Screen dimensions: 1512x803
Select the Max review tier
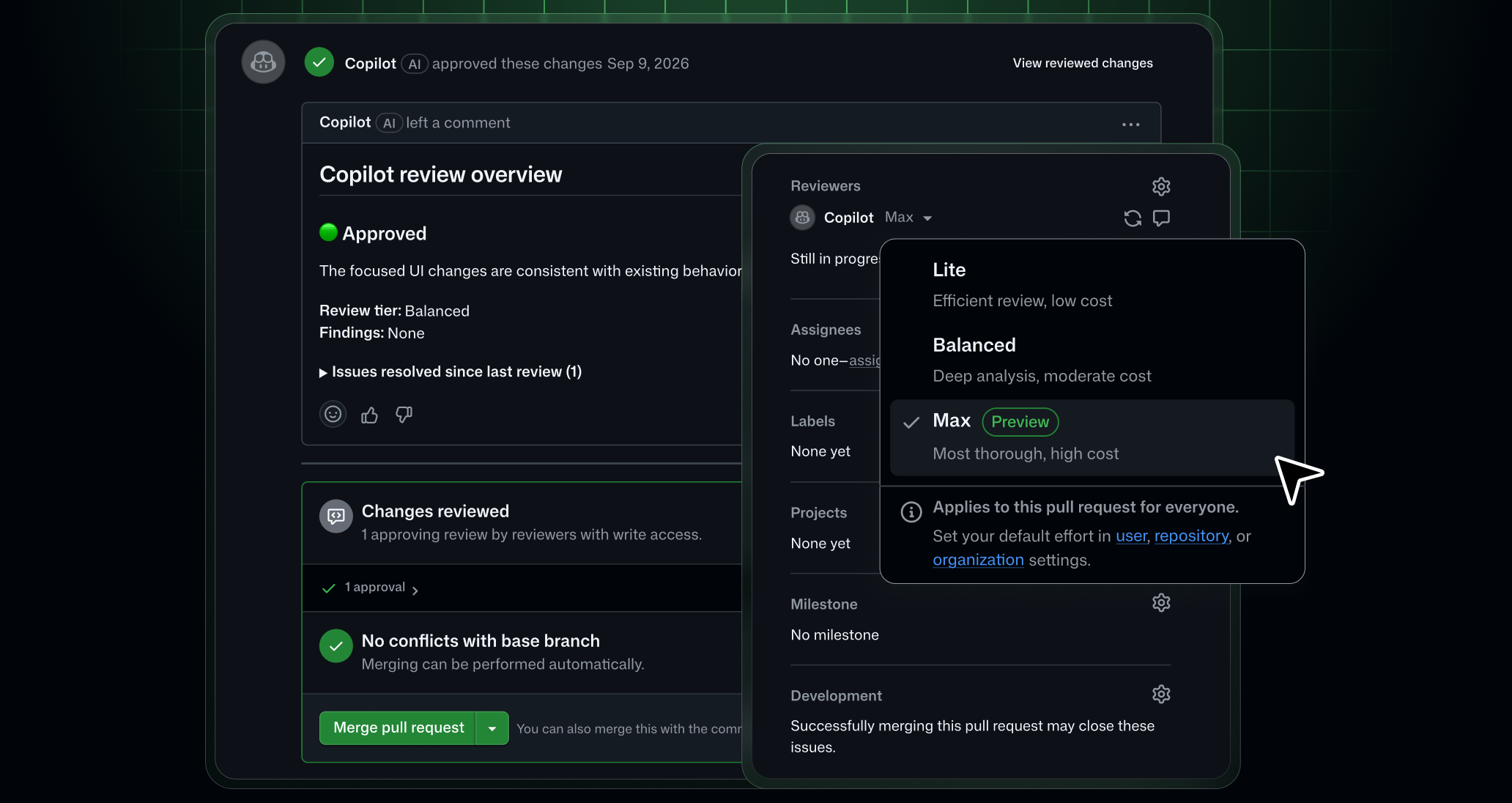(1092, 437)
